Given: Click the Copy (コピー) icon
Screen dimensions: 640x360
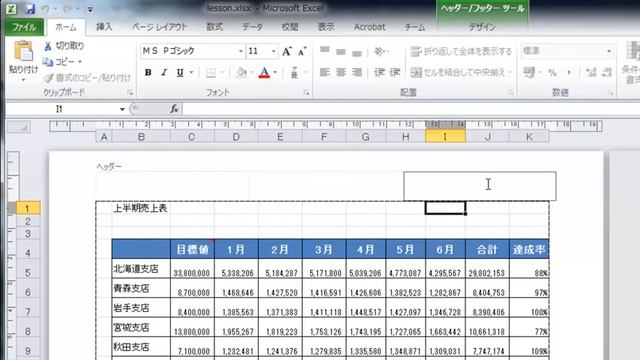Looking at the screenshot, I should (x=48, y=62).
